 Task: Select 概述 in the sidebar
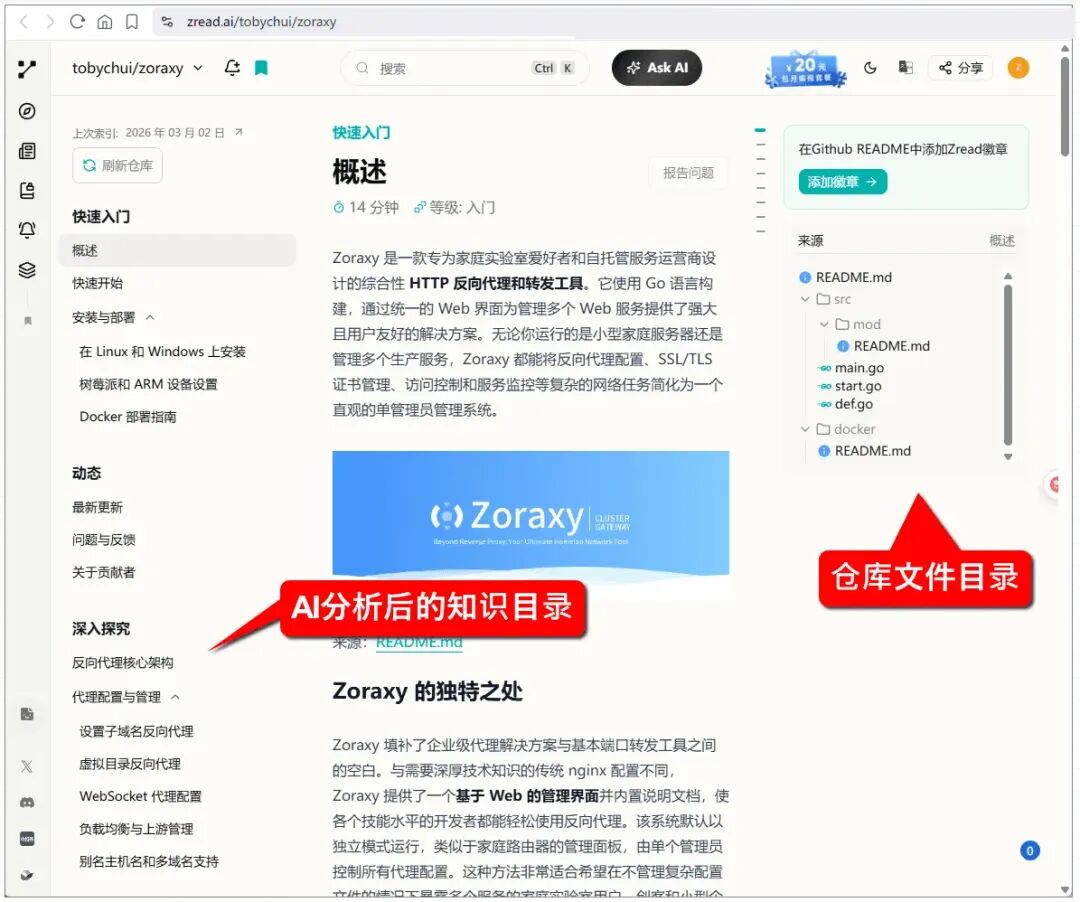point(177,250)
